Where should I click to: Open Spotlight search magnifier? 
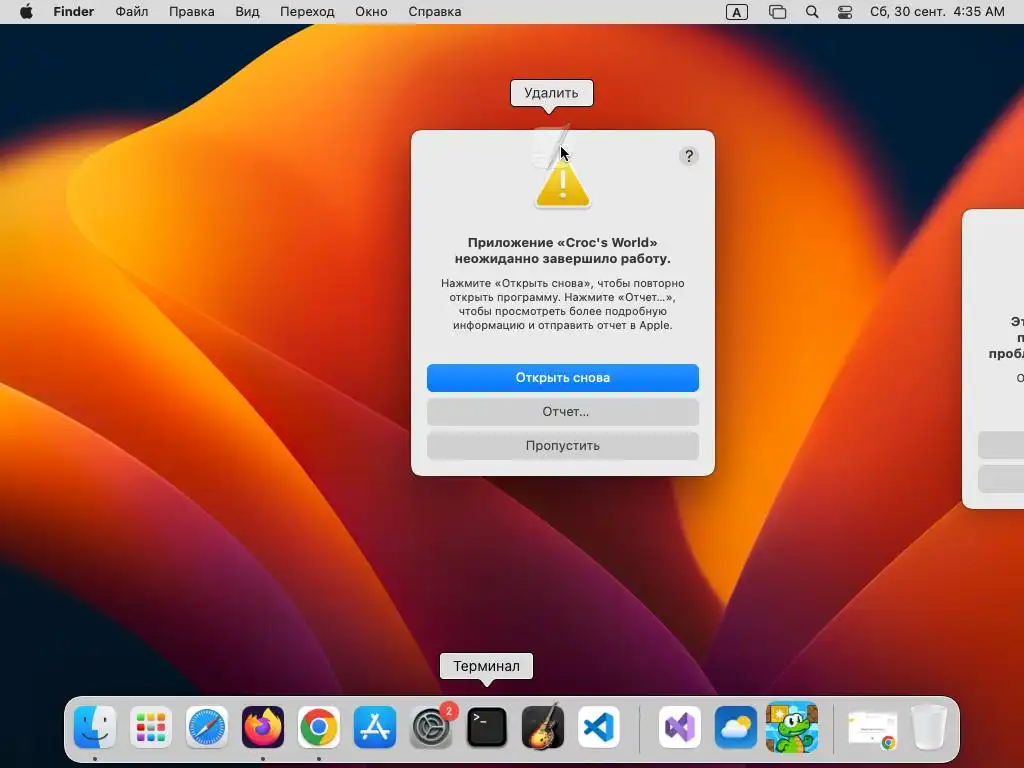click(812, 12)
